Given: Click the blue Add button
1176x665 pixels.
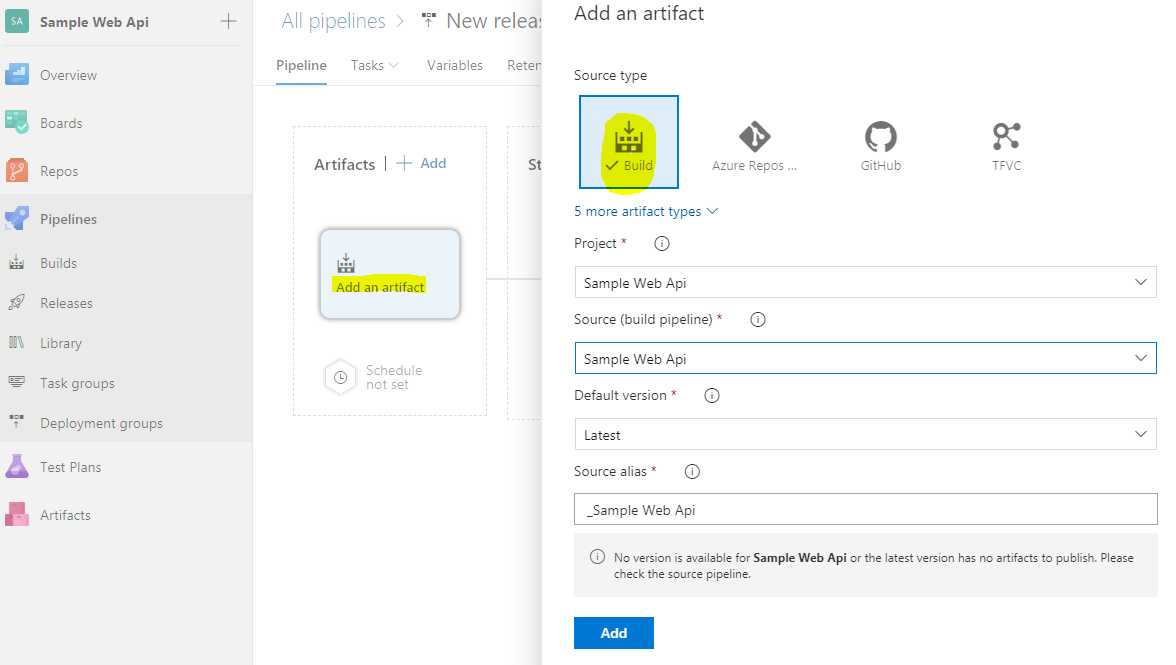Looking at the screenshot, I should [x=614, y=633].
